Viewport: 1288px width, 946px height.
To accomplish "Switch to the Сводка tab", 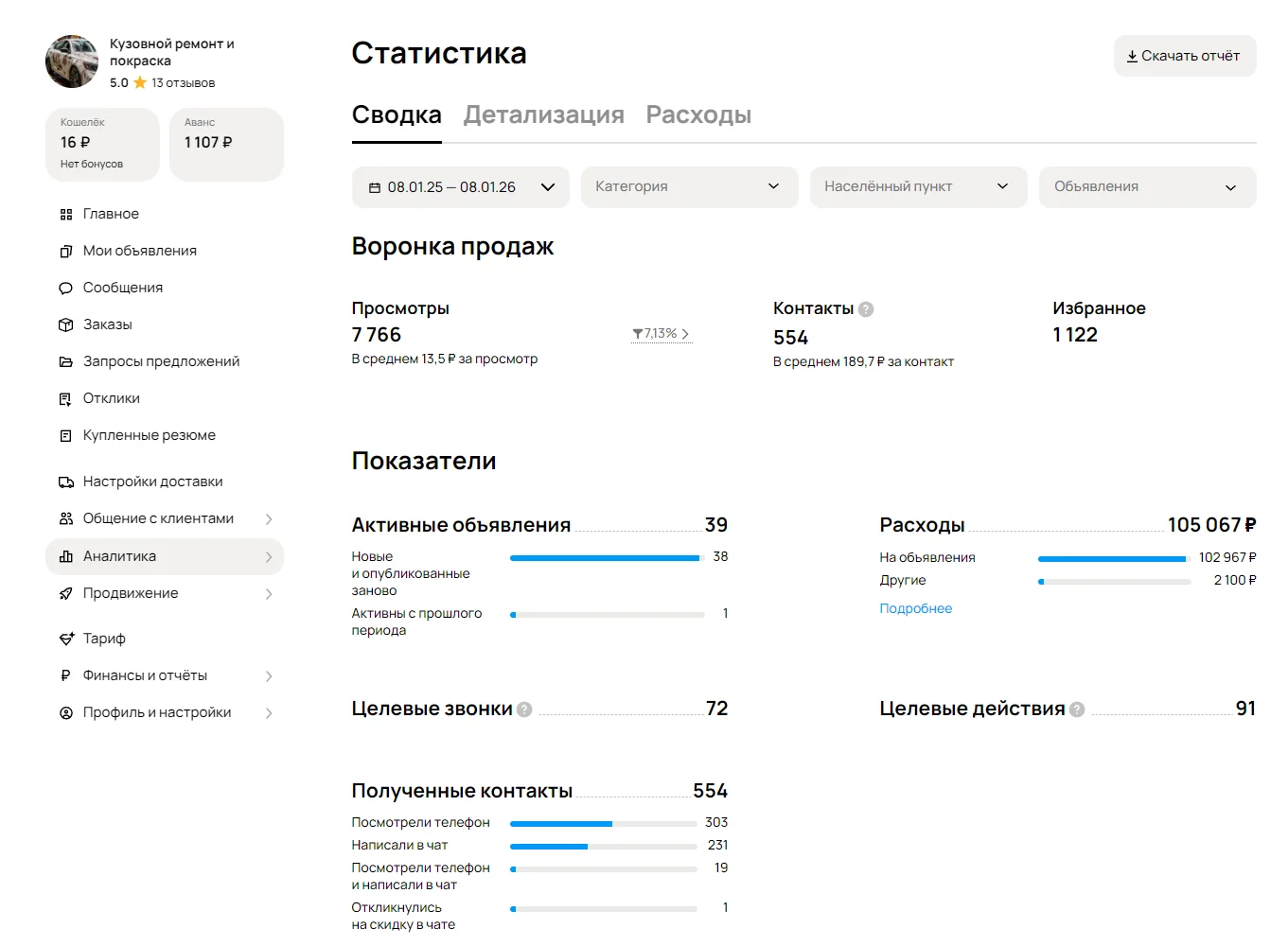I will coord(397,115).
